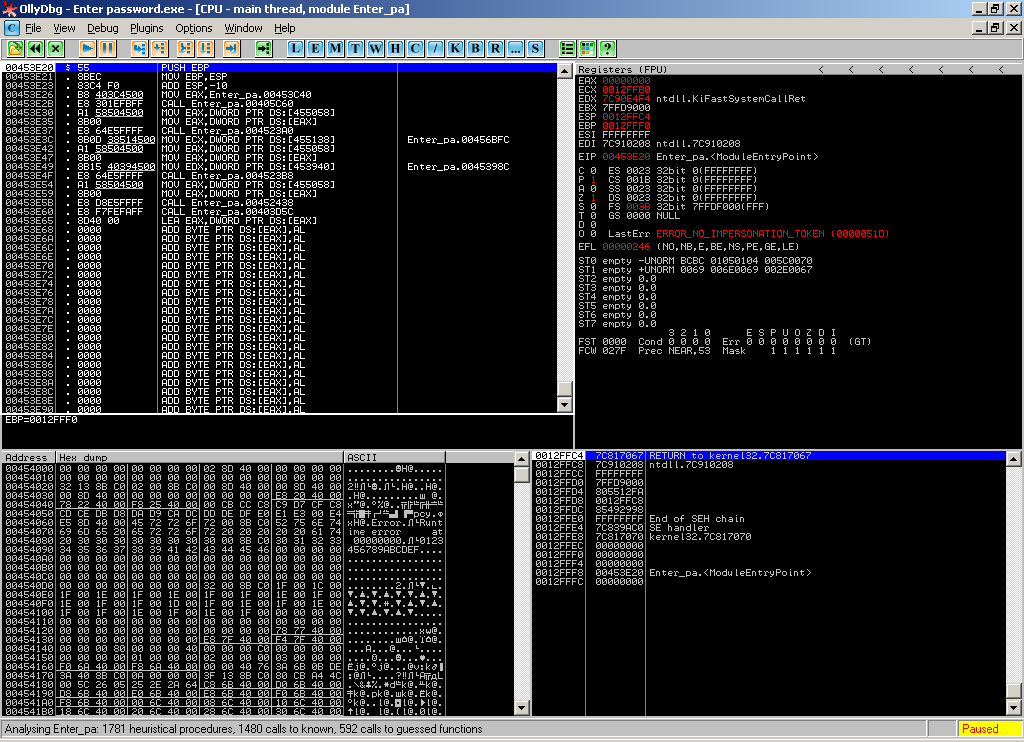Screen dimensions: 1024x742
Task: Select the EIP register value 00453E20
Action: [626, 156]
